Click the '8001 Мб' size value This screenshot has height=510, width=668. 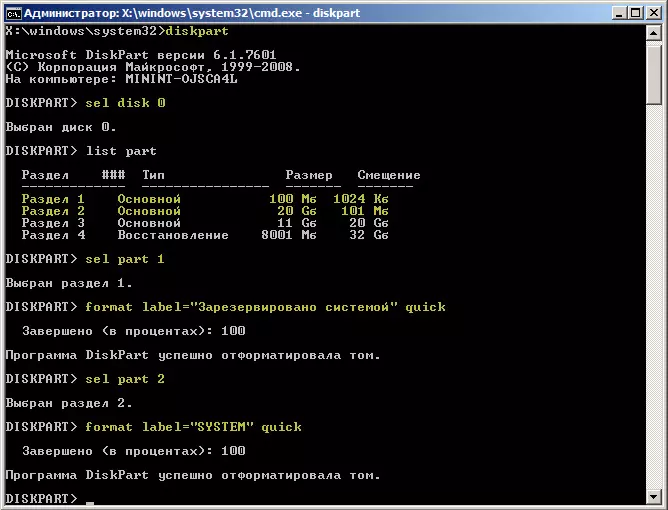289,235
